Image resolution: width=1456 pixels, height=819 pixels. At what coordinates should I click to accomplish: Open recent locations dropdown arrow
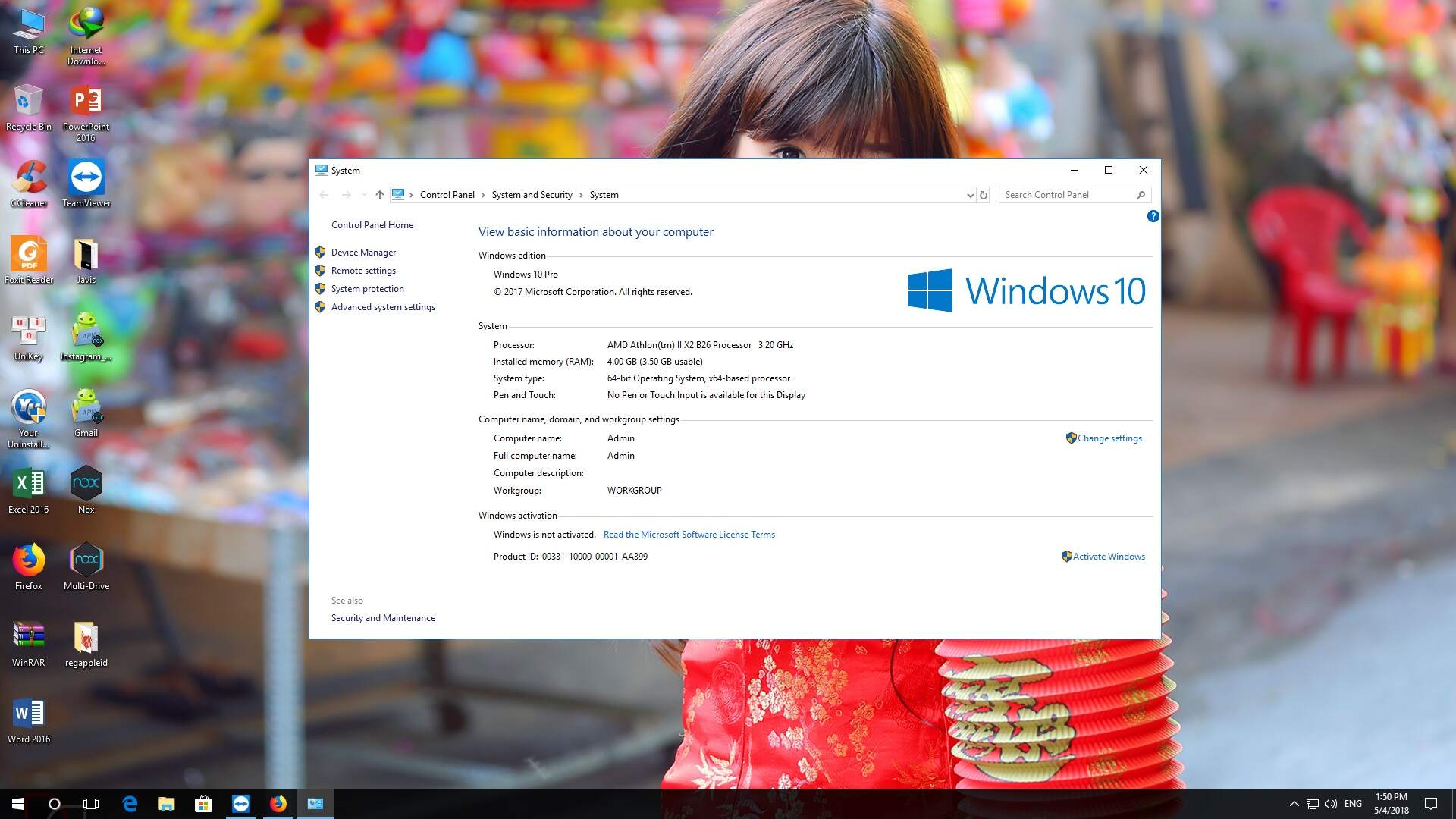point(364,195)
